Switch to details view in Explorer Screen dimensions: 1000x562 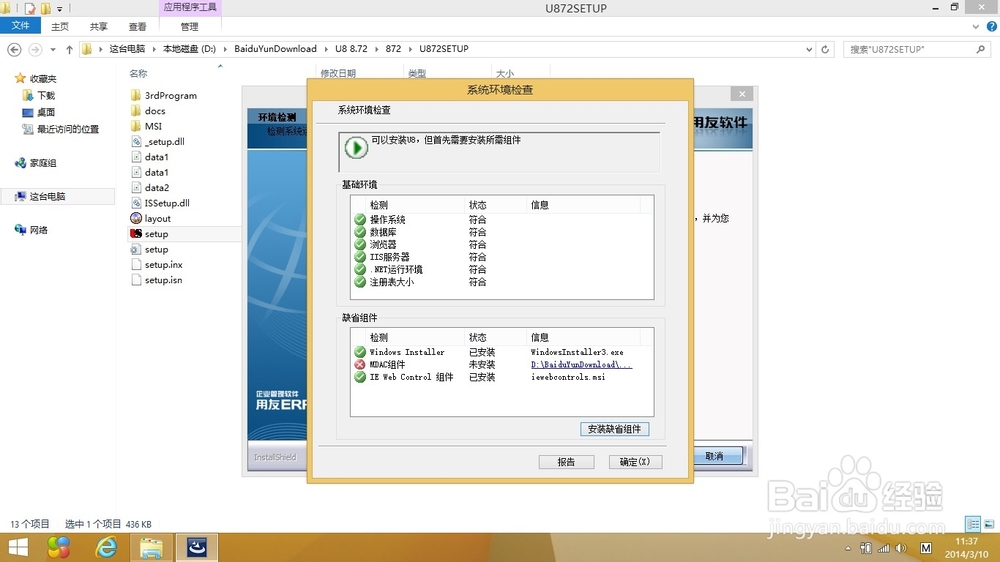coord(973,524)
